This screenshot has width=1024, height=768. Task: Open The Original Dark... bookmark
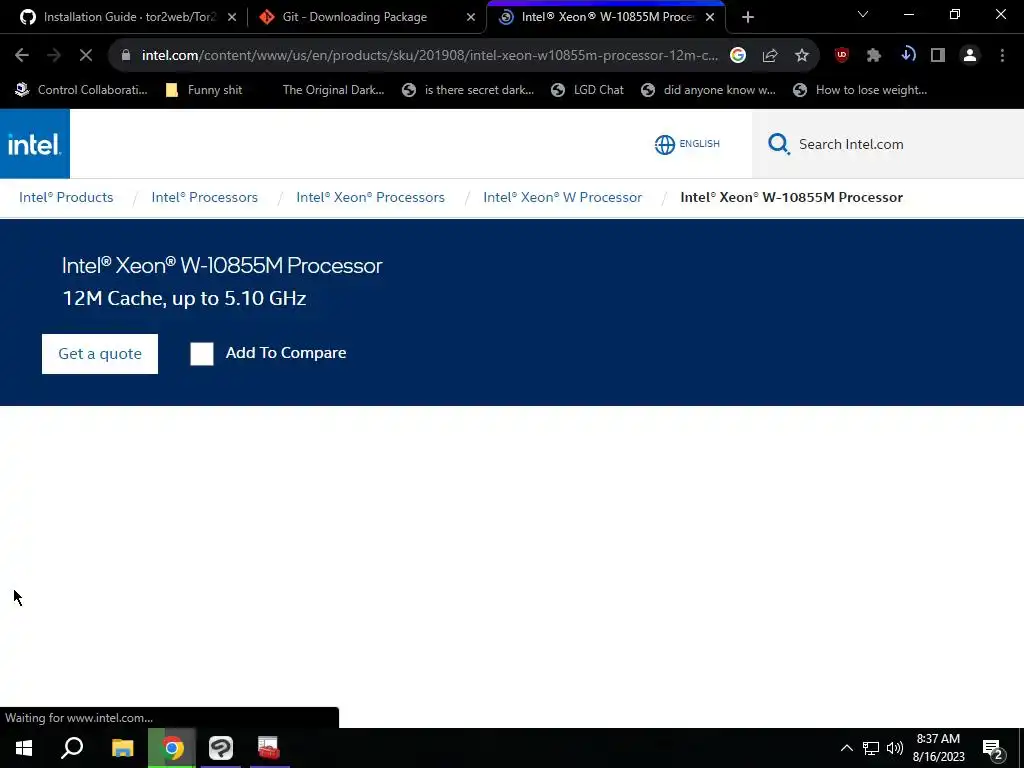(333, 90)
